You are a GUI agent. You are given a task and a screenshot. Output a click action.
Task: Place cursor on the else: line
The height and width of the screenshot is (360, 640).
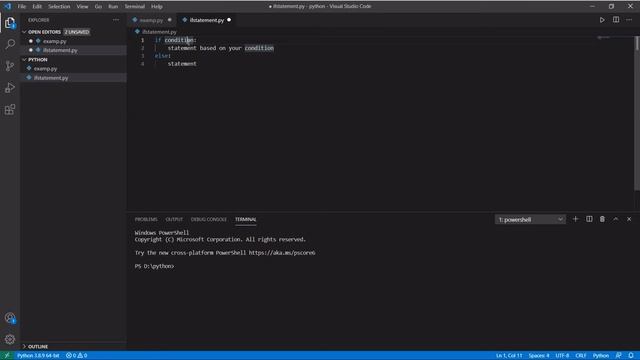(x=162, y=56)
